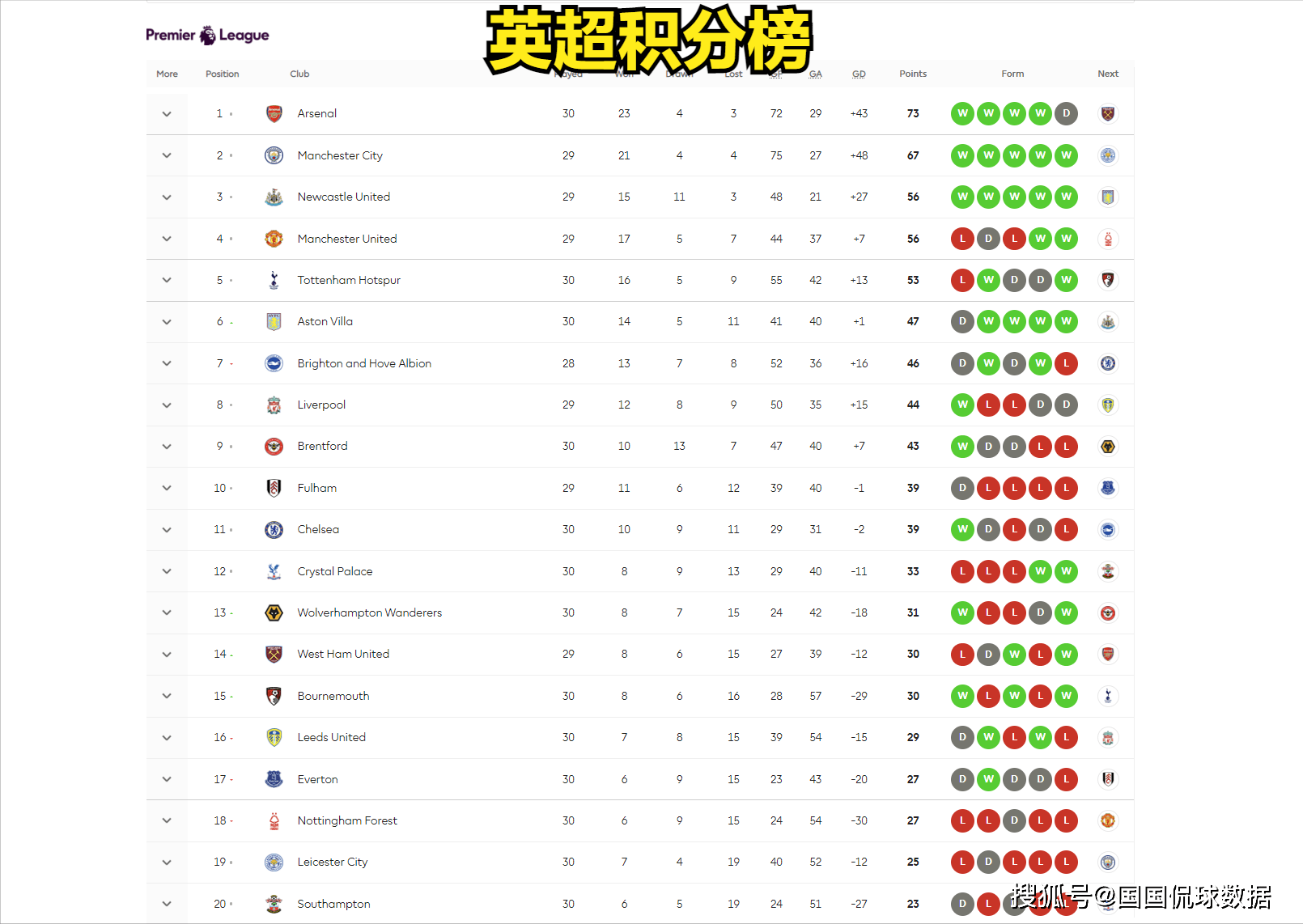Click the Tottenham Hotspur club crest
The image size is (1303, 924).
point(274,280)
